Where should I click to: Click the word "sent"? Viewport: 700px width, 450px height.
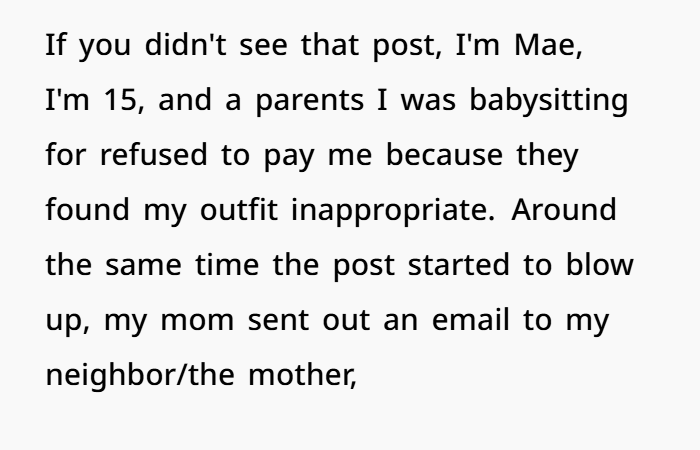(x=279, y=320)
